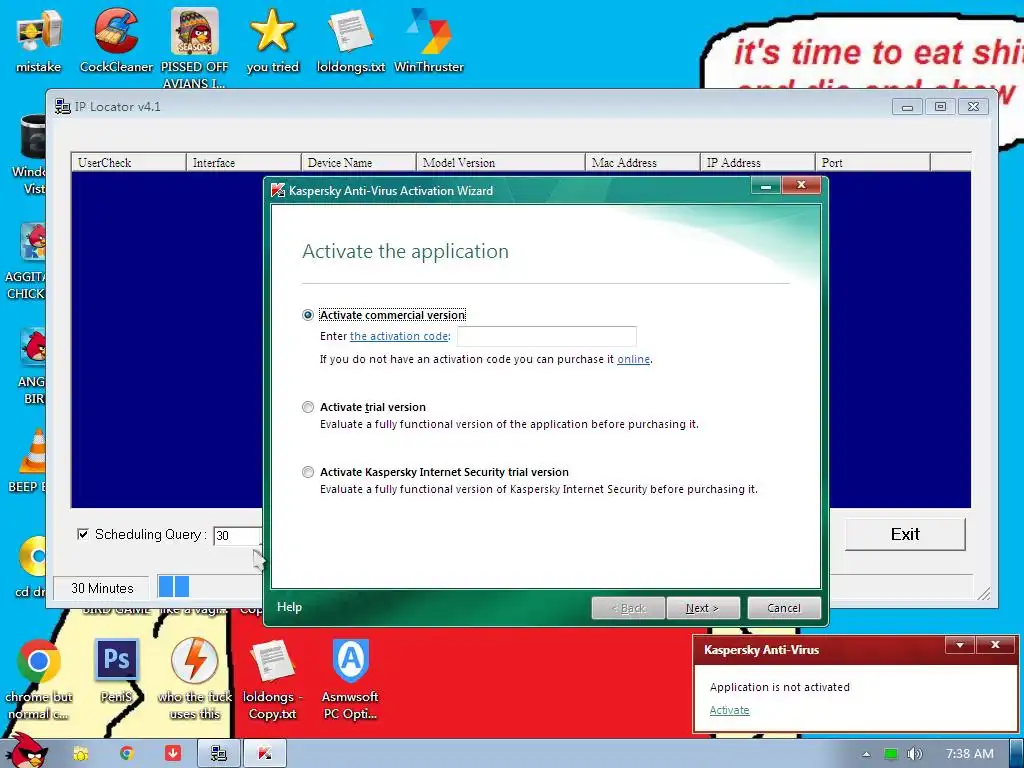Open the PISSED OFF AVIANS desktop icon

click(x=195, y=47)
